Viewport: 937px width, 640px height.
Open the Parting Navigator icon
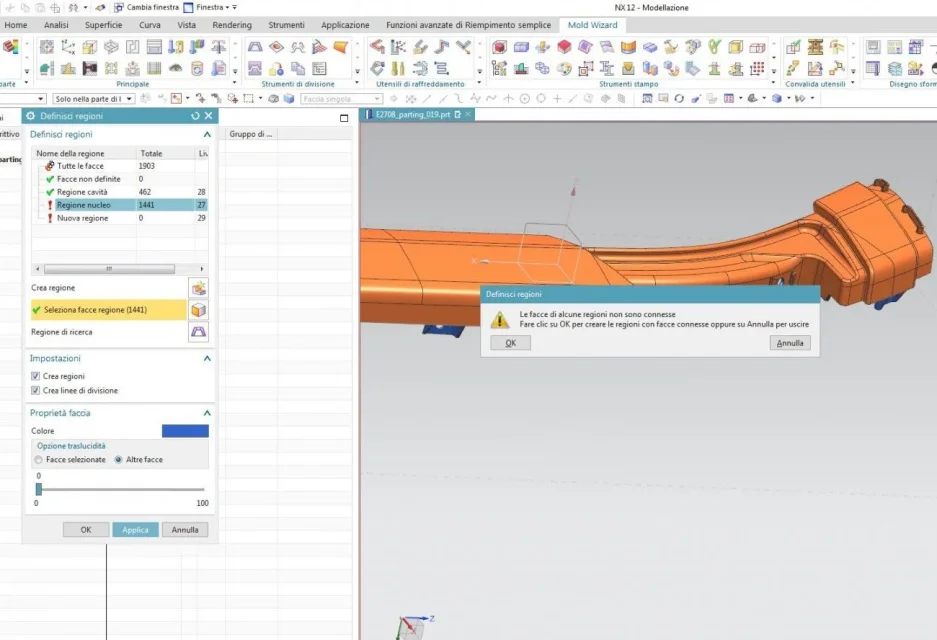click(x=319, y=68)
